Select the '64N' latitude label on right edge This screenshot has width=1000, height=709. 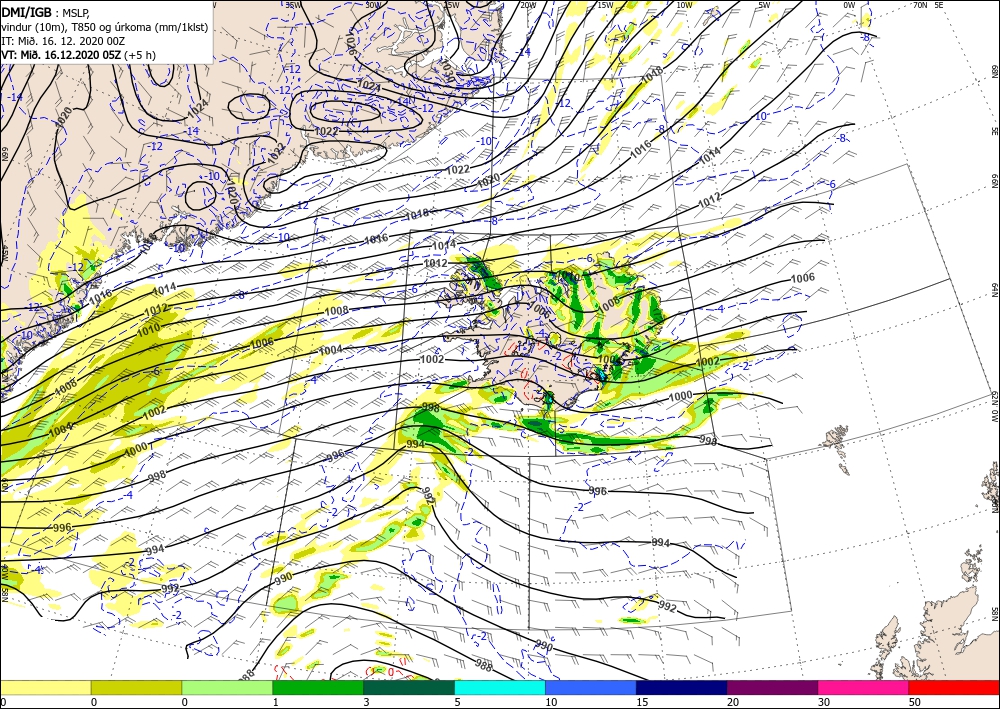pos(994,289)
